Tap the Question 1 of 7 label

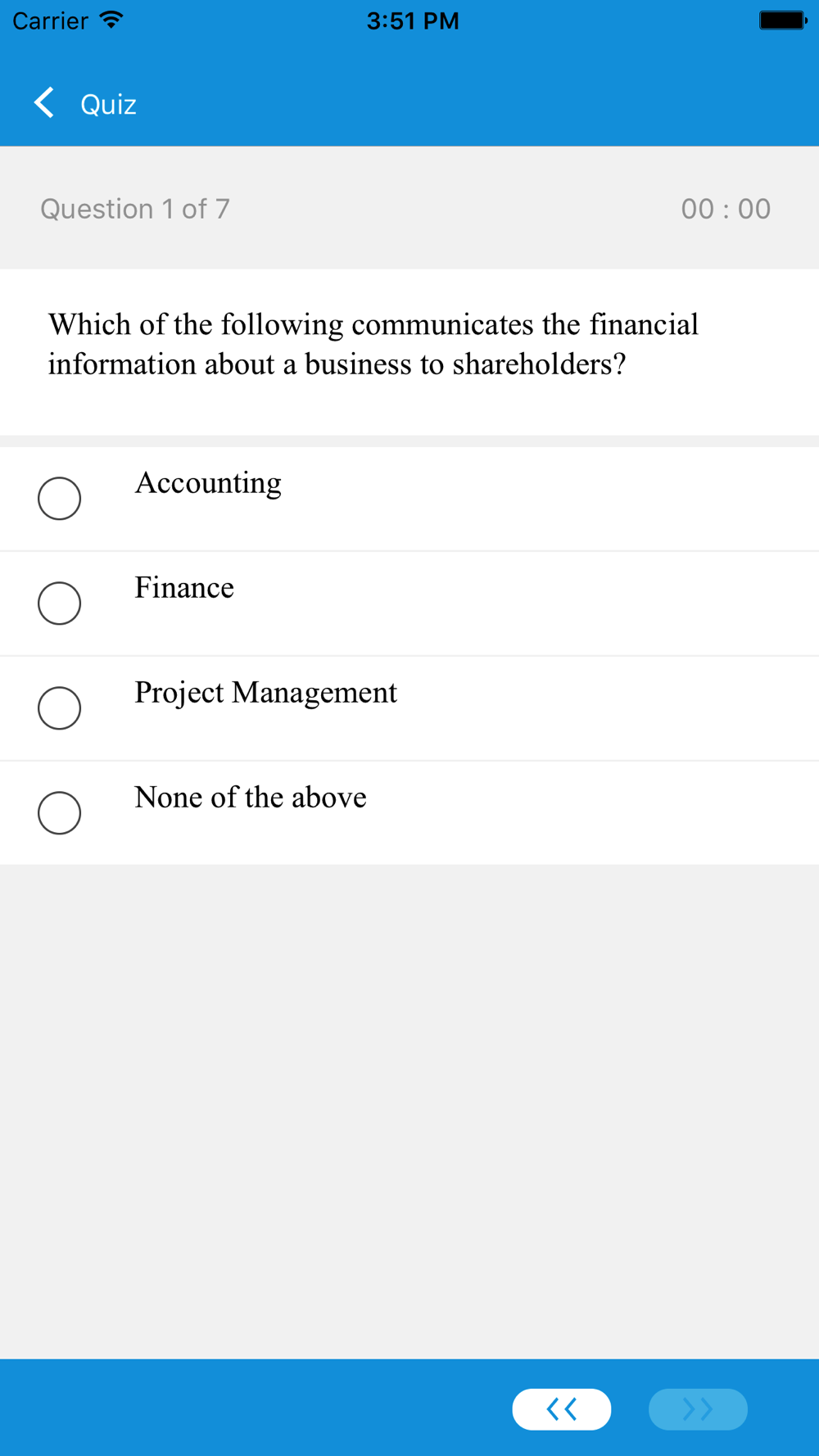coord(135,209)
